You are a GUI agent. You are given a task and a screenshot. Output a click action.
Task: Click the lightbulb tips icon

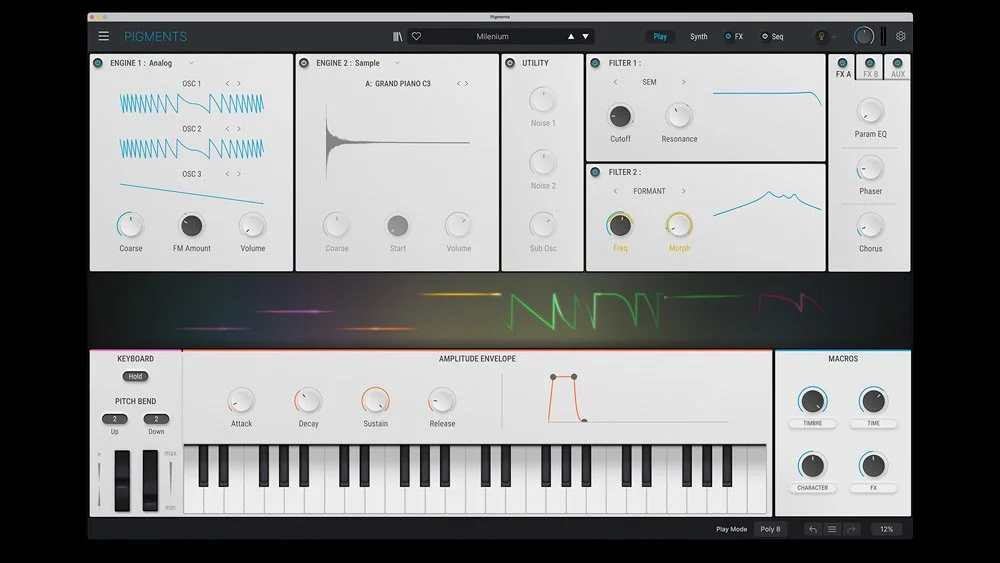[x=821, y=36]
